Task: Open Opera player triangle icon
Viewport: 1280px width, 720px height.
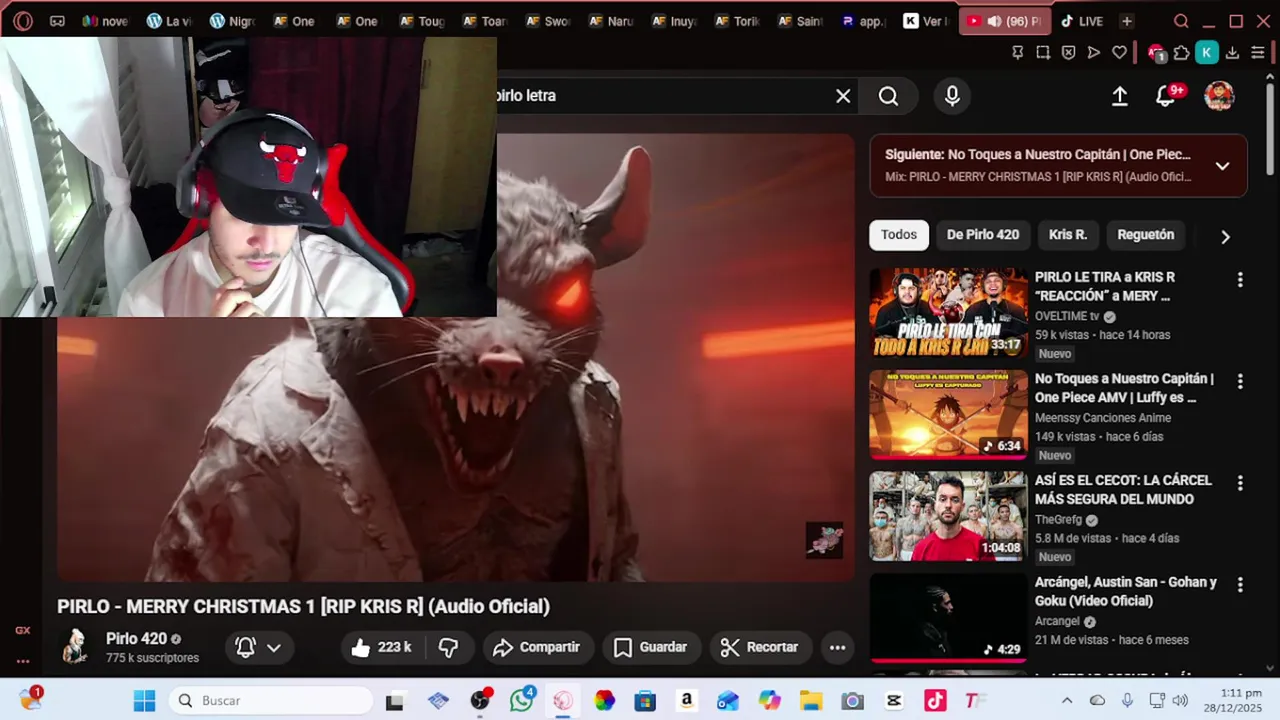Action: tap(1094, 53)
